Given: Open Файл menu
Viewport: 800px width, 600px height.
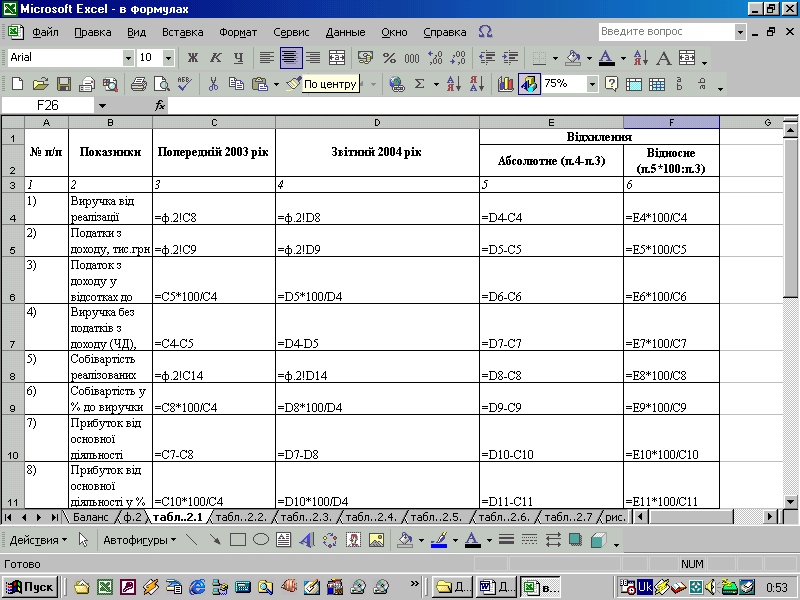Looking at the screenshot, I should point(45,32).
